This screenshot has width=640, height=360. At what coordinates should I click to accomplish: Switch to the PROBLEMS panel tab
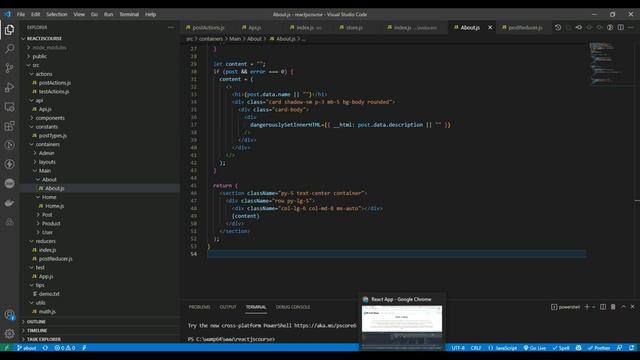click(200, 307)
